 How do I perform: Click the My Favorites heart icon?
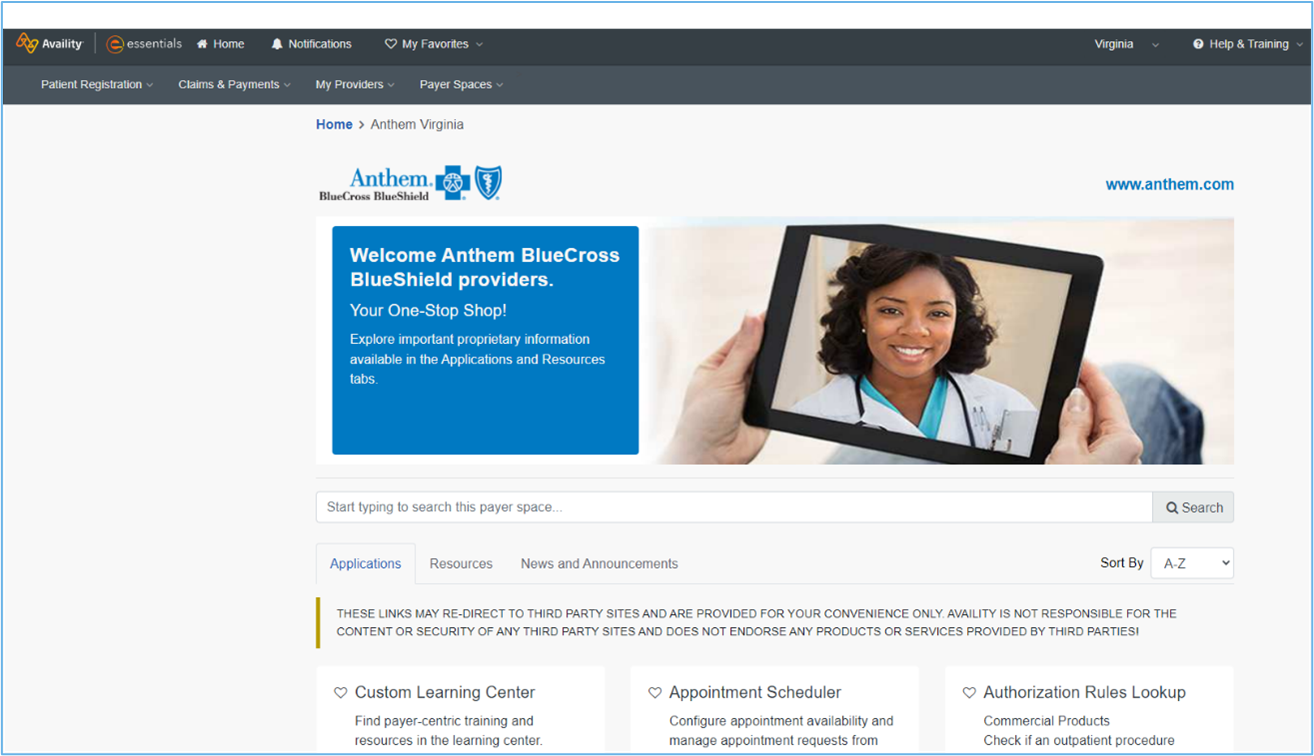point(390,43)
